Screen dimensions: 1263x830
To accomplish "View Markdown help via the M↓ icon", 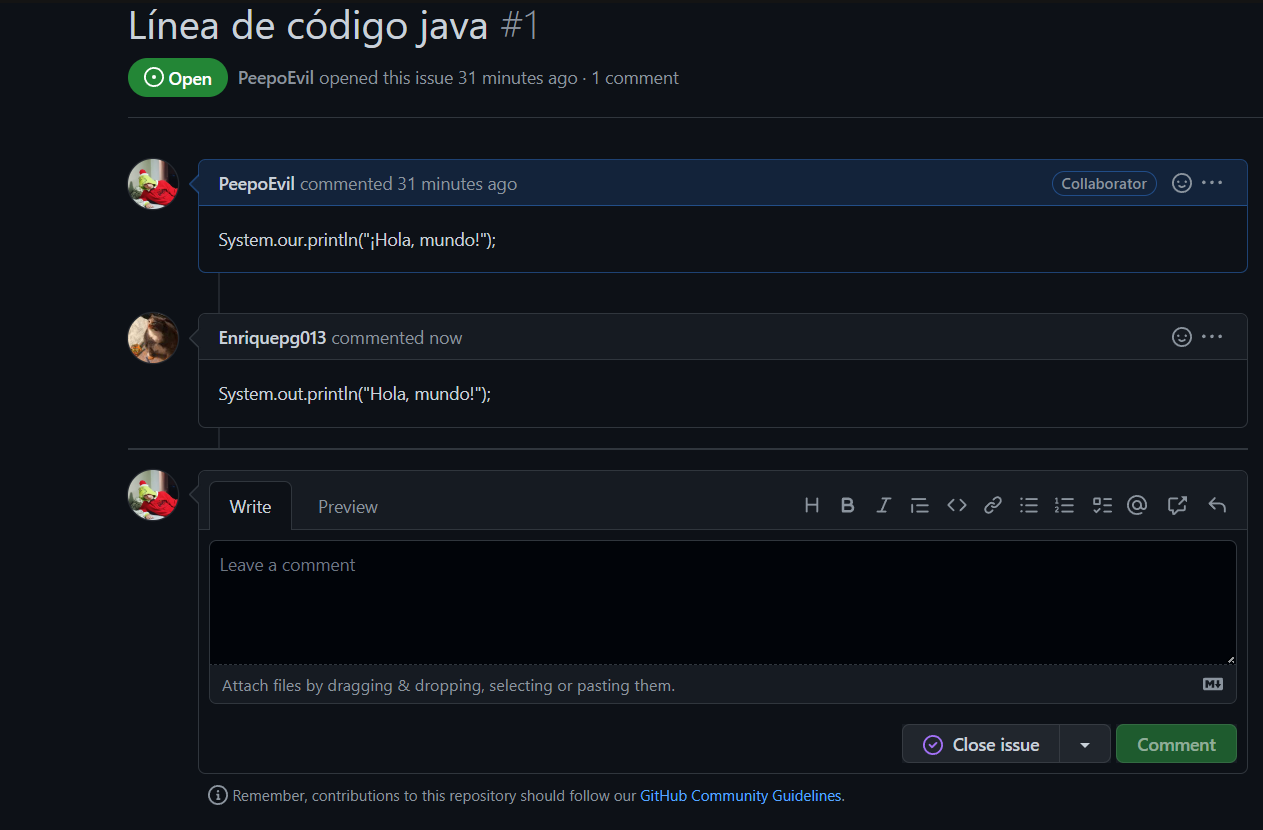I will tap(1212, 684).
